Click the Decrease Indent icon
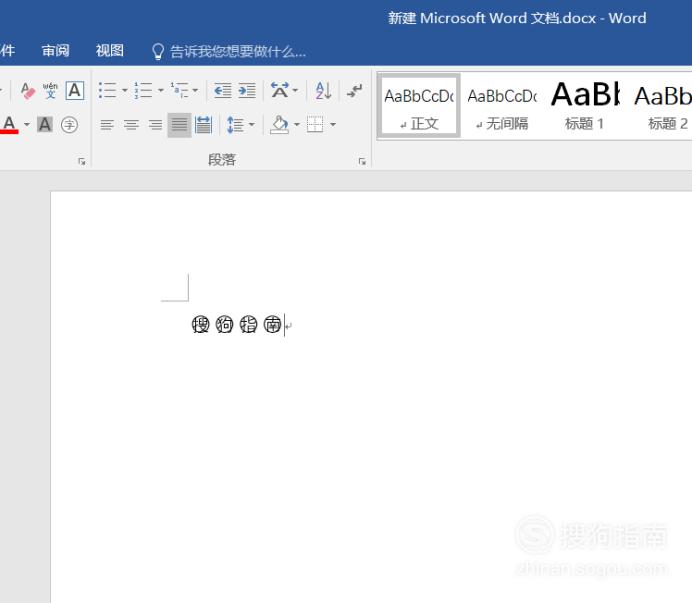The width and height of the screenshot is (692, 603). coord(222,91)
